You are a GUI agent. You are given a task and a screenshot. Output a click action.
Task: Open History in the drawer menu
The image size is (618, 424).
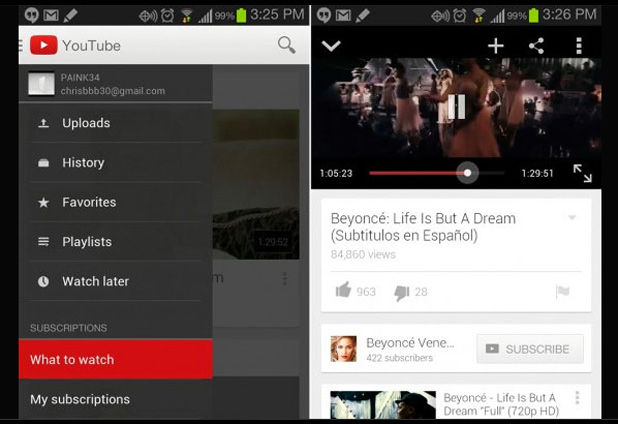coord(115,162)
